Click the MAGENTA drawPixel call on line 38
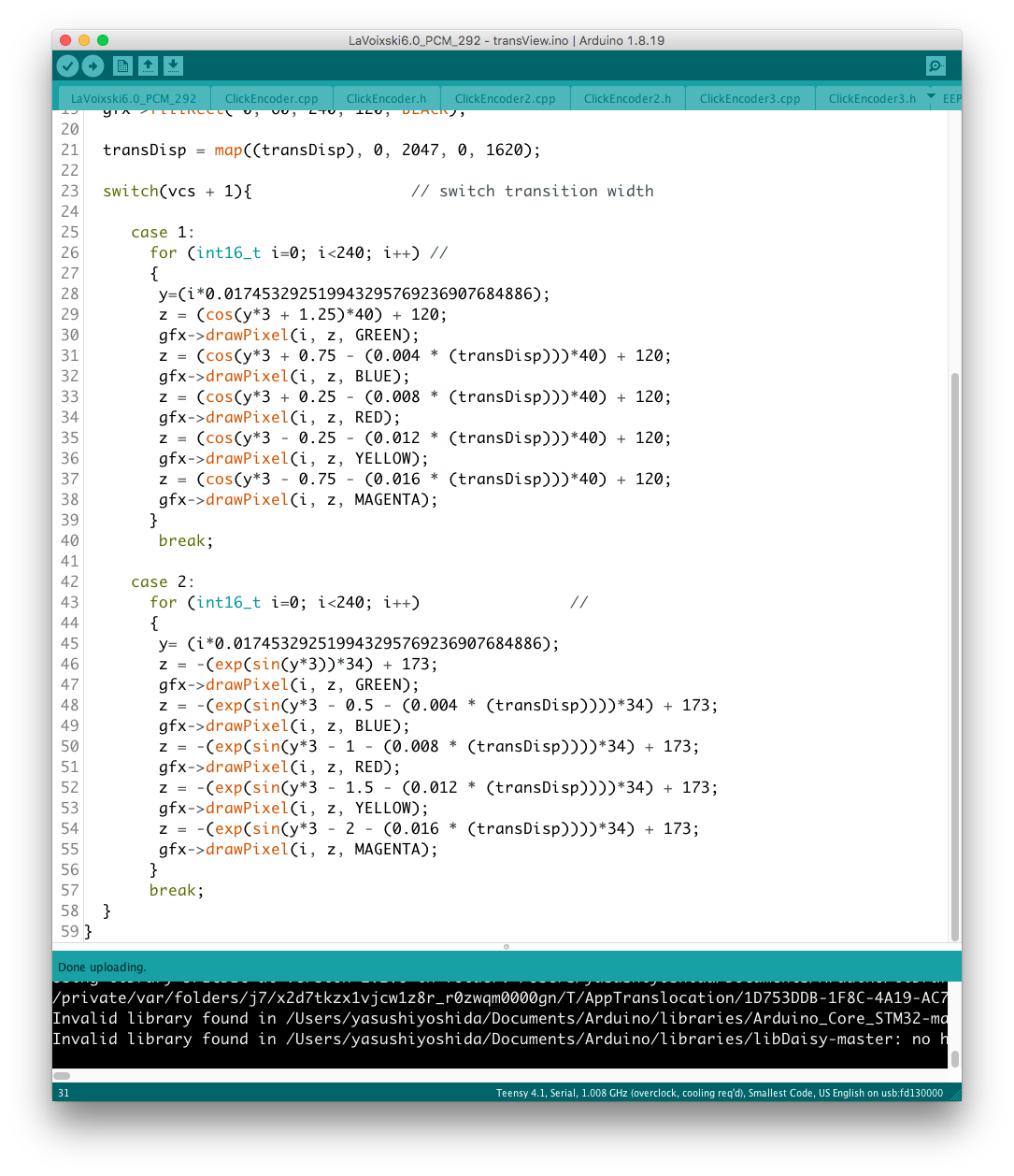1014x1176 pixels. 298,499
